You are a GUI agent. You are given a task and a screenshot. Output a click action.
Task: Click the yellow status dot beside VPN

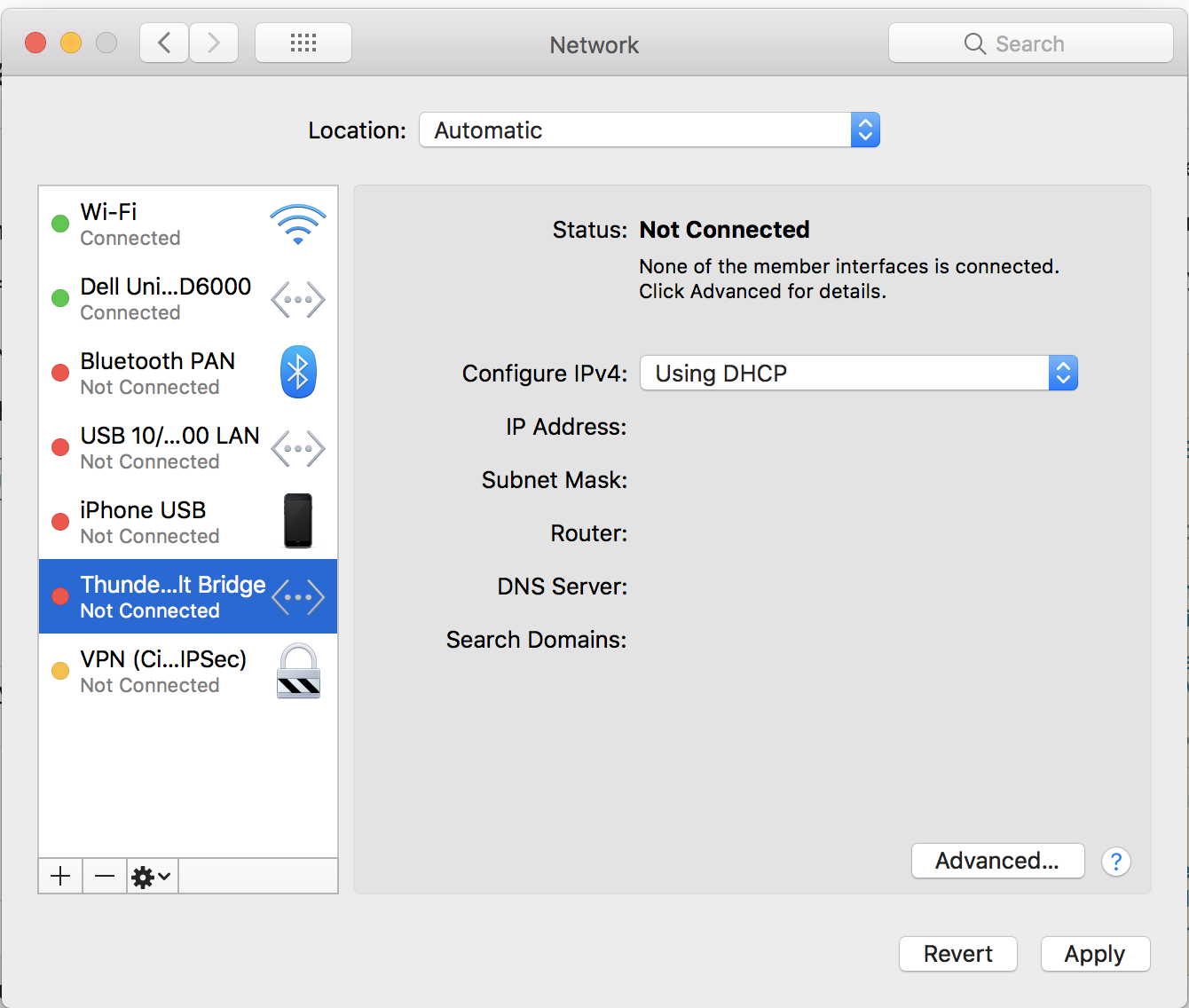pos(60,671)
